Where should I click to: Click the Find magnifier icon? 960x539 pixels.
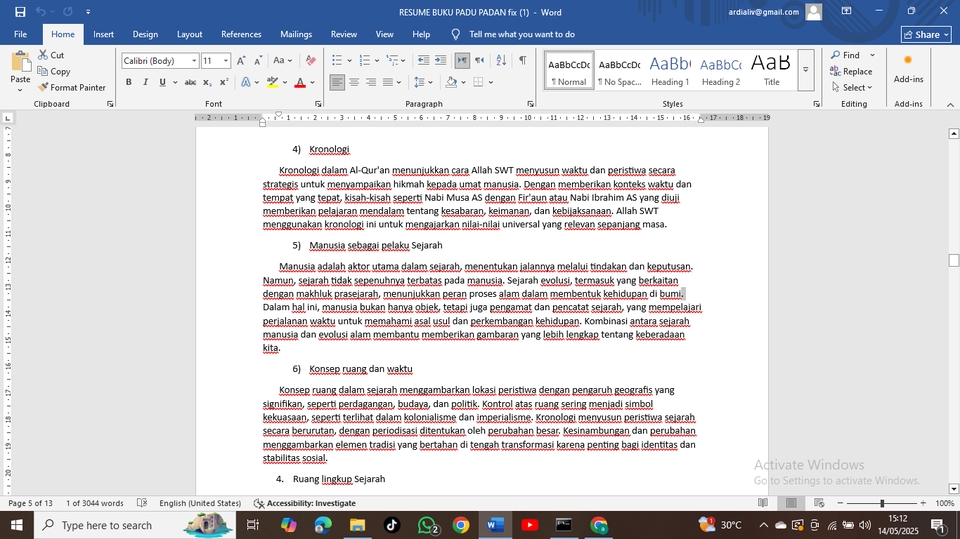(836, 55)
